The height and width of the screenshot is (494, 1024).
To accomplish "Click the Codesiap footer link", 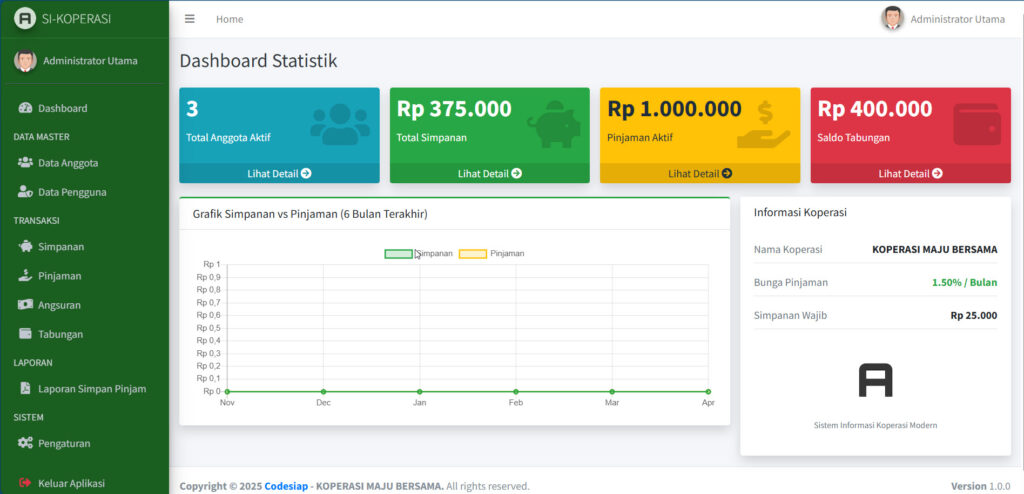I will [x=285, y=486].
